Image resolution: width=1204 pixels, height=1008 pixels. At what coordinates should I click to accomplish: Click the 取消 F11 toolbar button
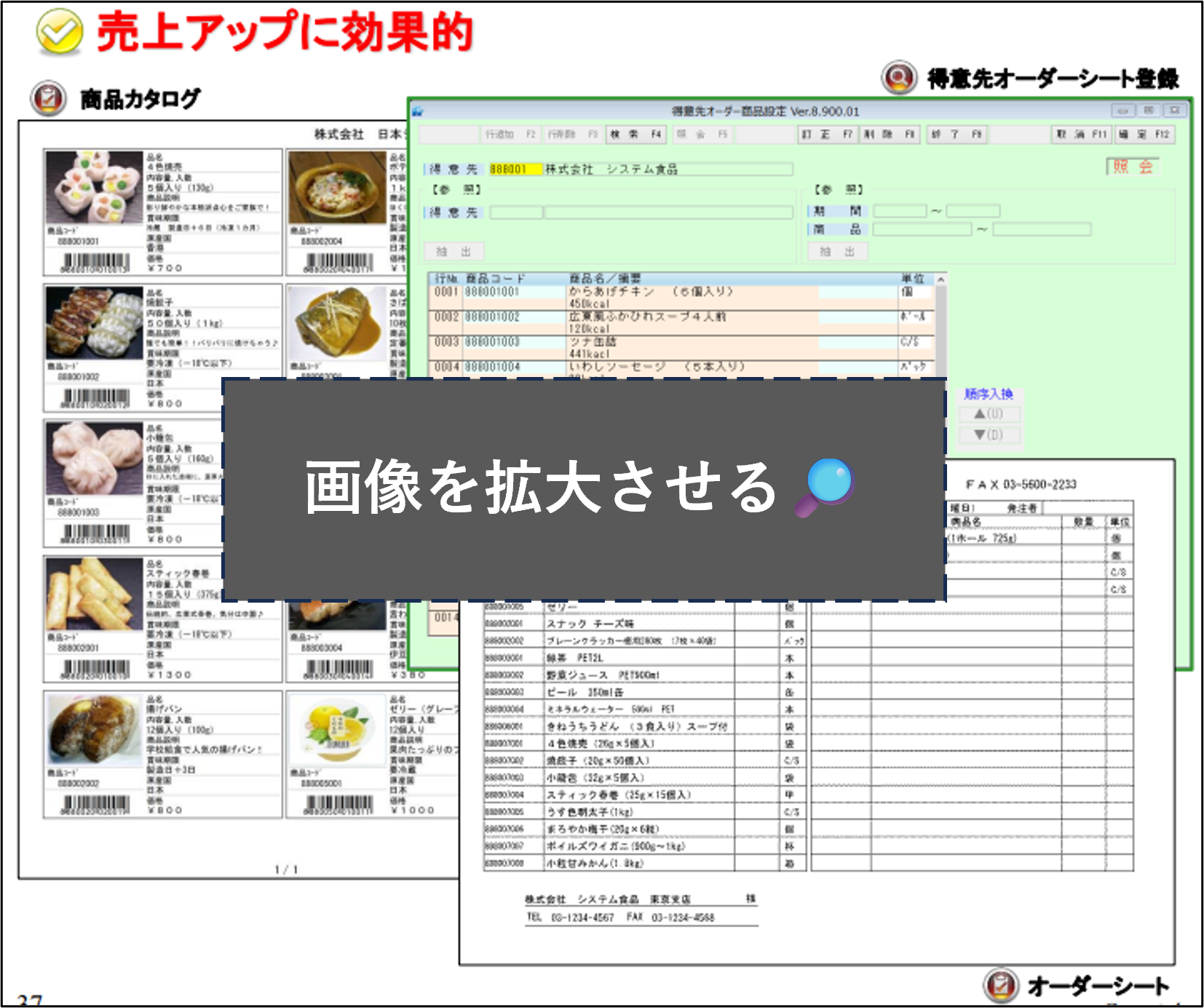(x=1081, y=135)
